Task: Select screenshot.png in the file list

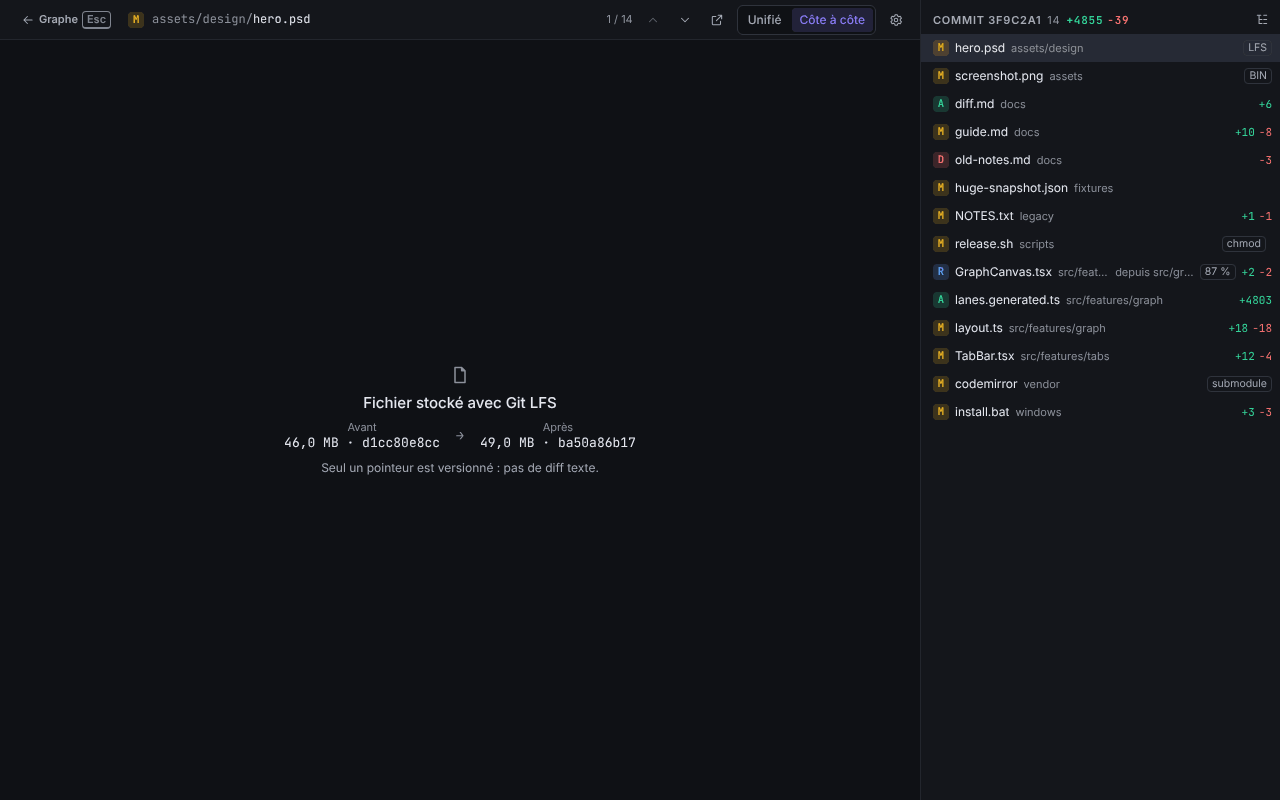Action: click(x=1100, y=76)
